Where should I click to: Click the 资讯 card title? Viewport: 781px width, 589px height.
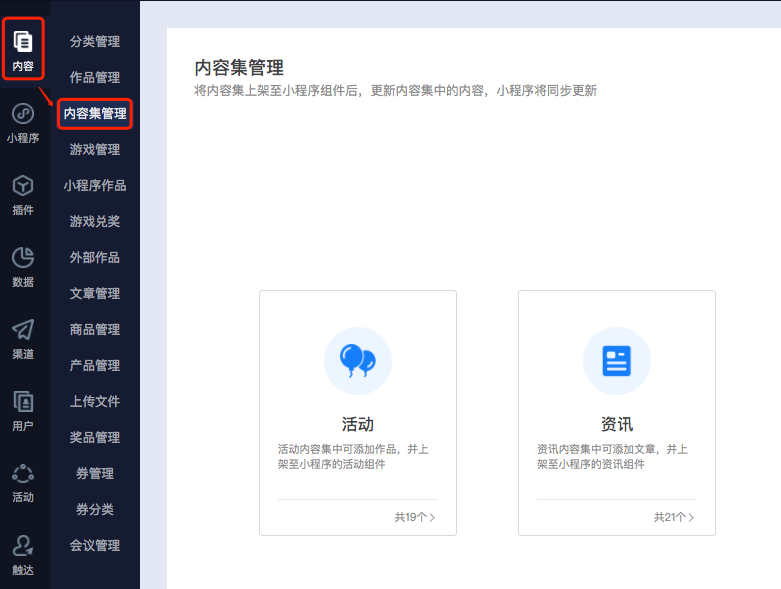click(x=617, y=424)
